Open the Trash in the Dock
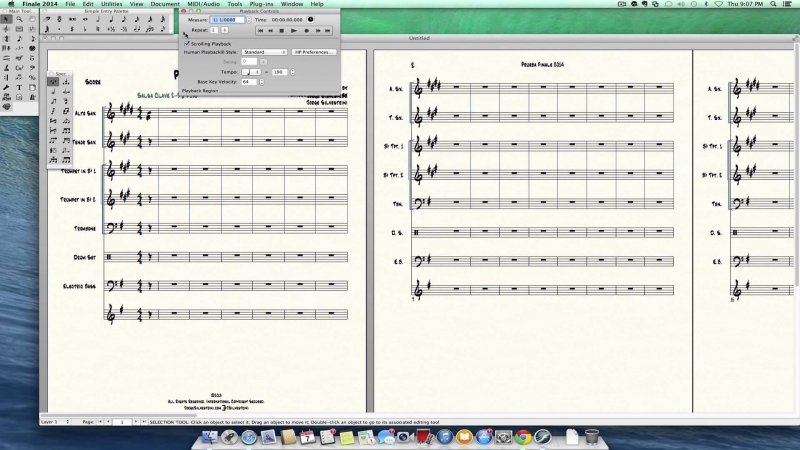Viewport: 800px width, 450px height. click(591, 437)
